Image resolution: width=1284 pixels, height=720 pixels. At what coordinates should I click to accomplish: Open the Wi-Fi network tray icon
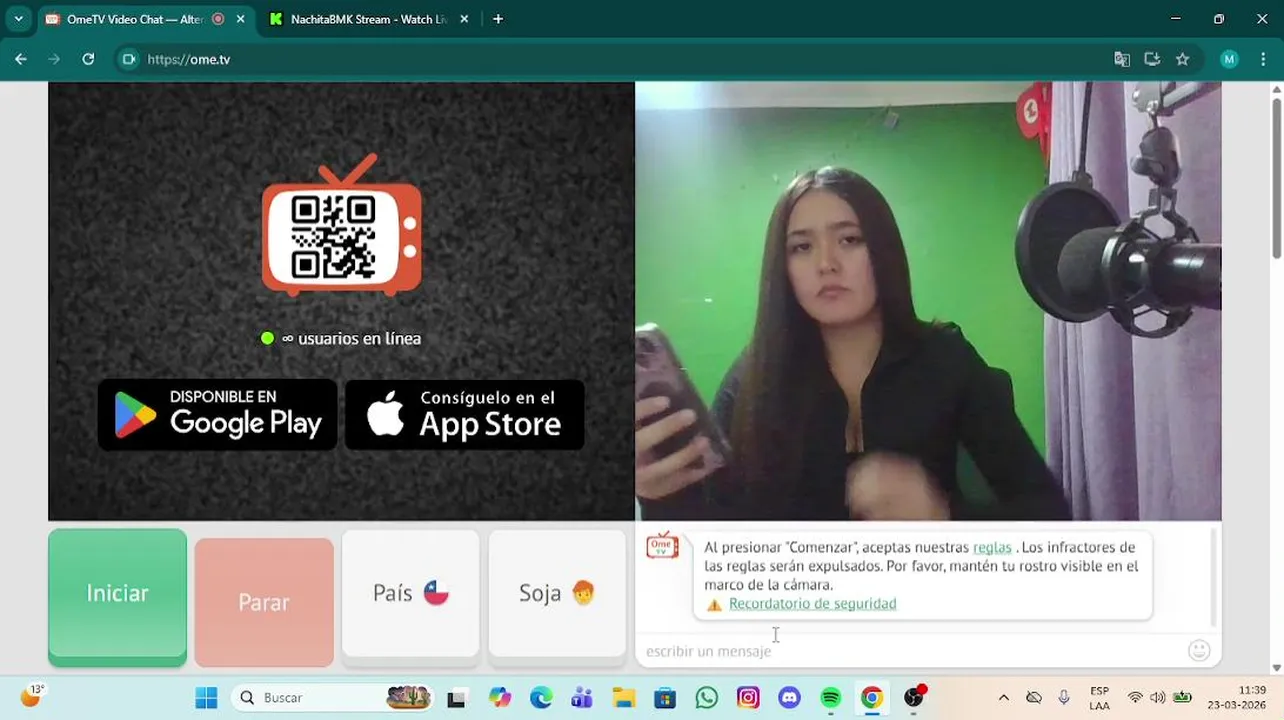1135,697
